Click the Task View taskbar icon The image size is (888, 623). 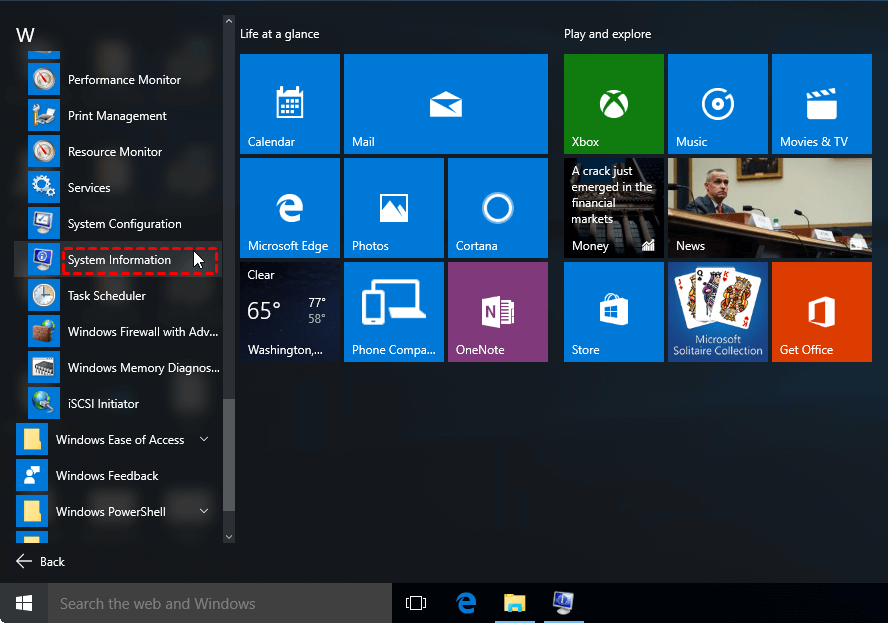pos(416,603)
